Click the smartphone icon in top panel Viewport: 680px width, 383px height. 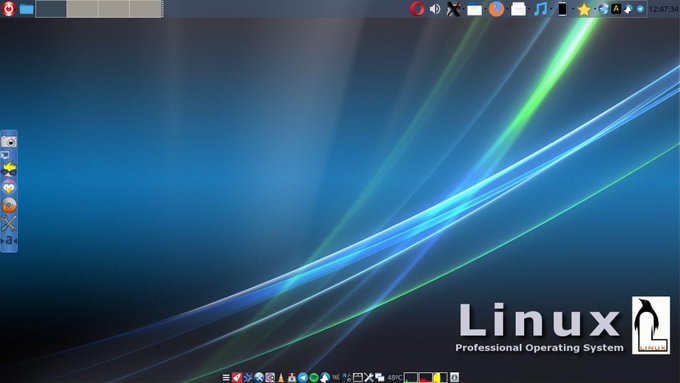[562, 9]
